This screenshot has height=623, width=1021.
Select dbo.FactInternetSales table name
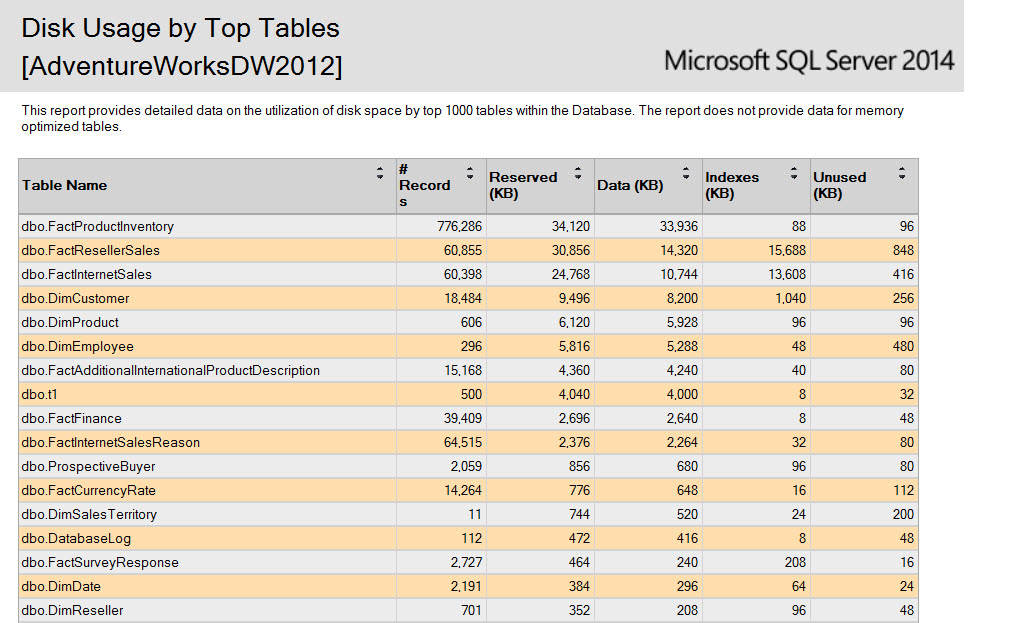[x=87, y=275]
